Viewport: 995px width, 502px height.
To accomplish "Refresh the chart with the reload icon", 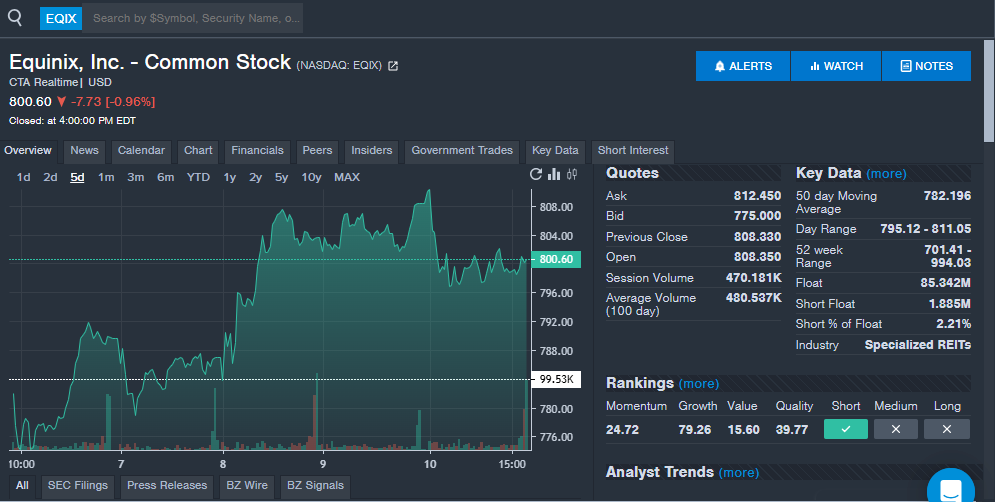I will click(536, 175).
